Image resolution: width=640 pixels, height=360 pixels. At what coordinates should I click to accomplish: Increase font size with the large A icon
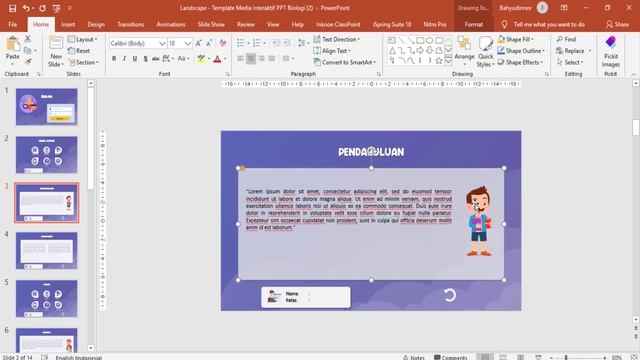point(198,43)
